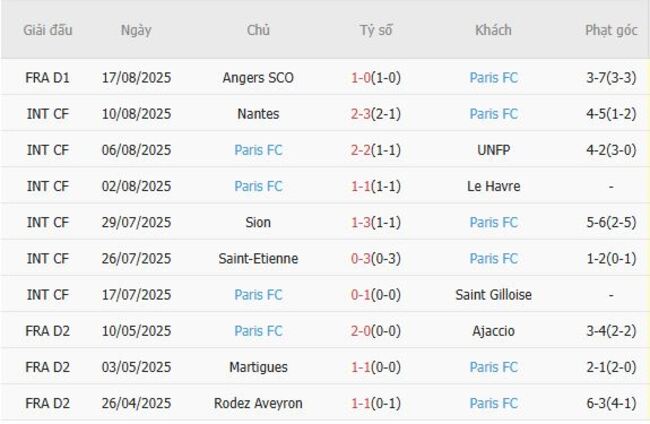
Task: Select the Saint Gilloise team name
Action: click(x=493, y=294)
